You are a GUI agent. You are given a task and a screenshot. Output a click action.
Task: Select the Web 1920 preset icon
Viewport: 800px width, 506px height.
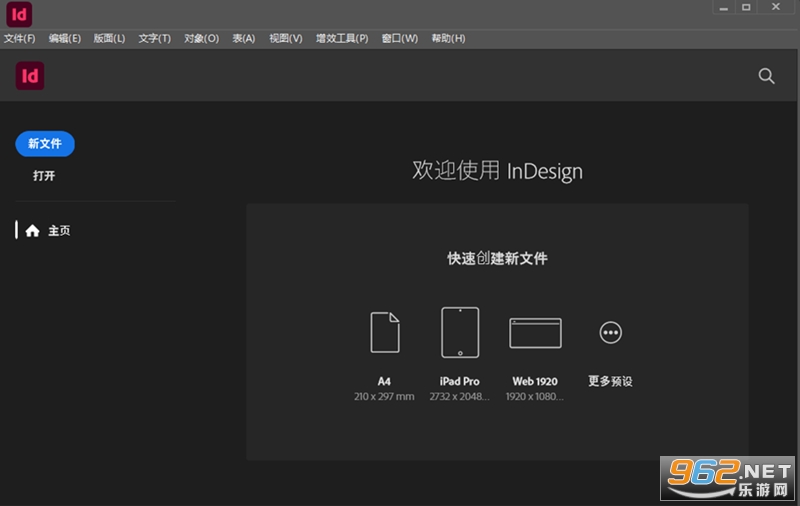click(535, 333)
